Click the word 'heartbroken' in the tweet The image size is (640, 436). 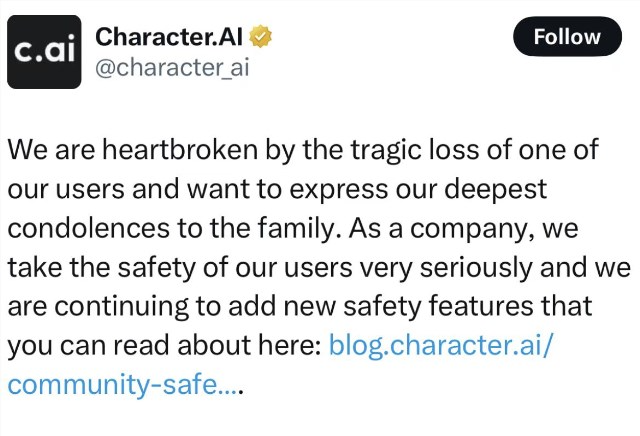[190, 150]
